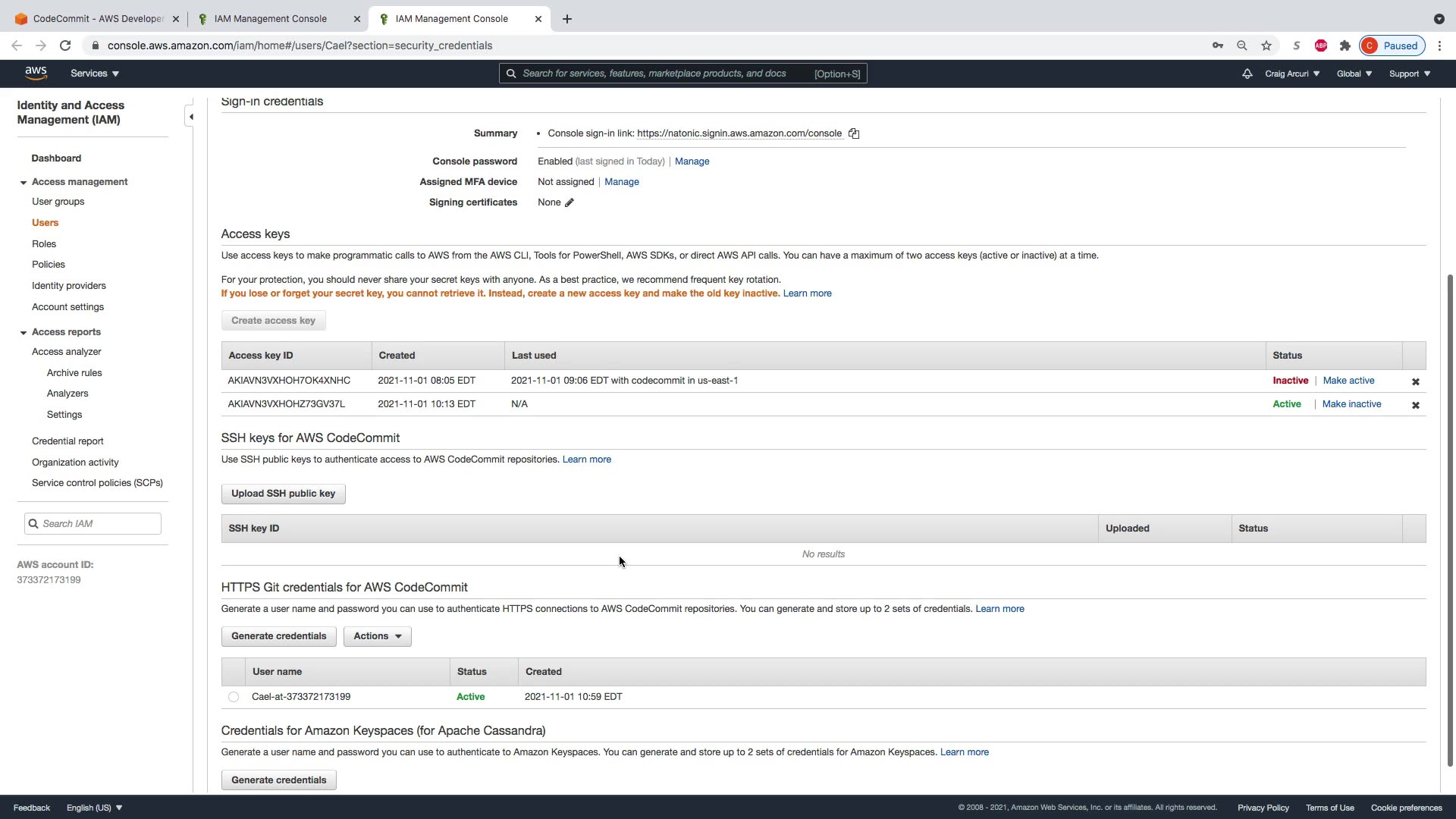Click Upload SSH public key button

coord(283,494)
